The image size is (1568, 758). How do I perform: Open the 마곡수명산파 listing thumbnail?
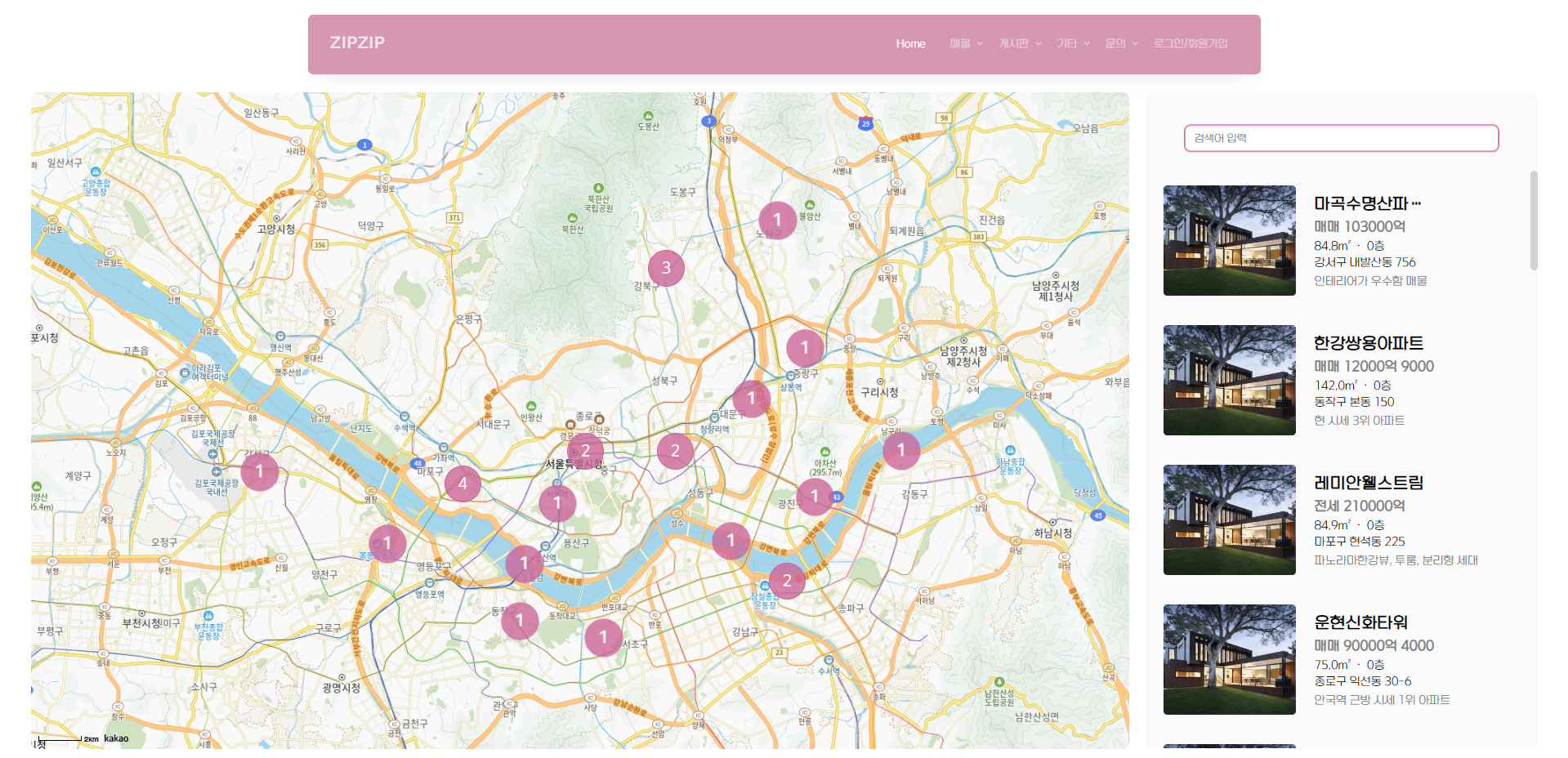coord(1229,240)
